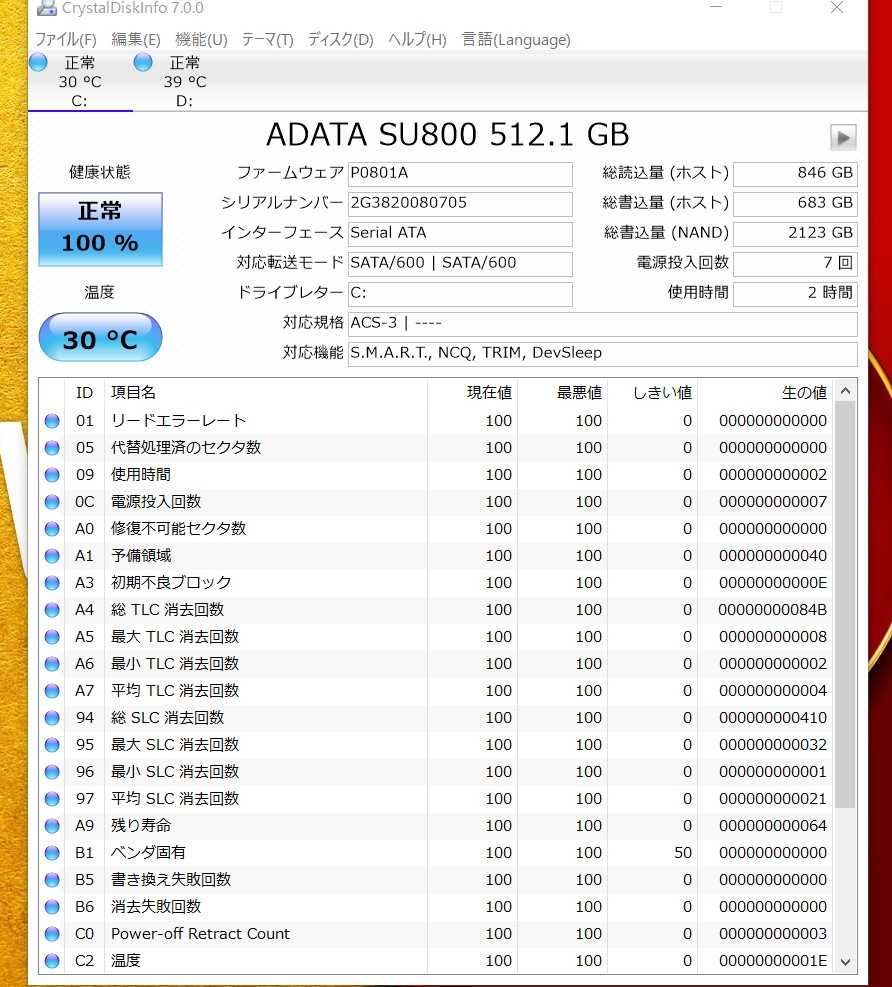
Task: Click total host writes value 683 GB
Action: pos(795,203)
